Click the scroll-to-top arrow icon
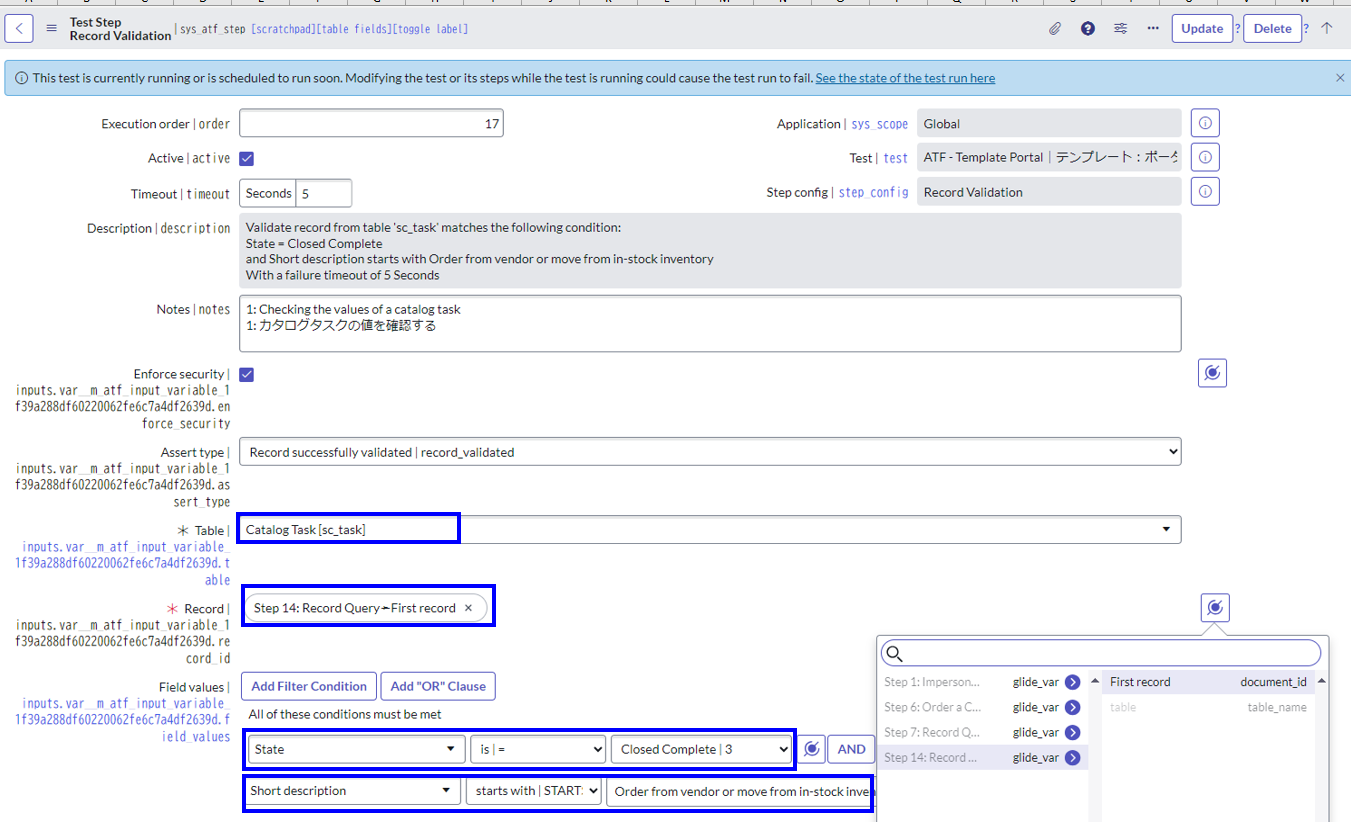 (1327, 28)
